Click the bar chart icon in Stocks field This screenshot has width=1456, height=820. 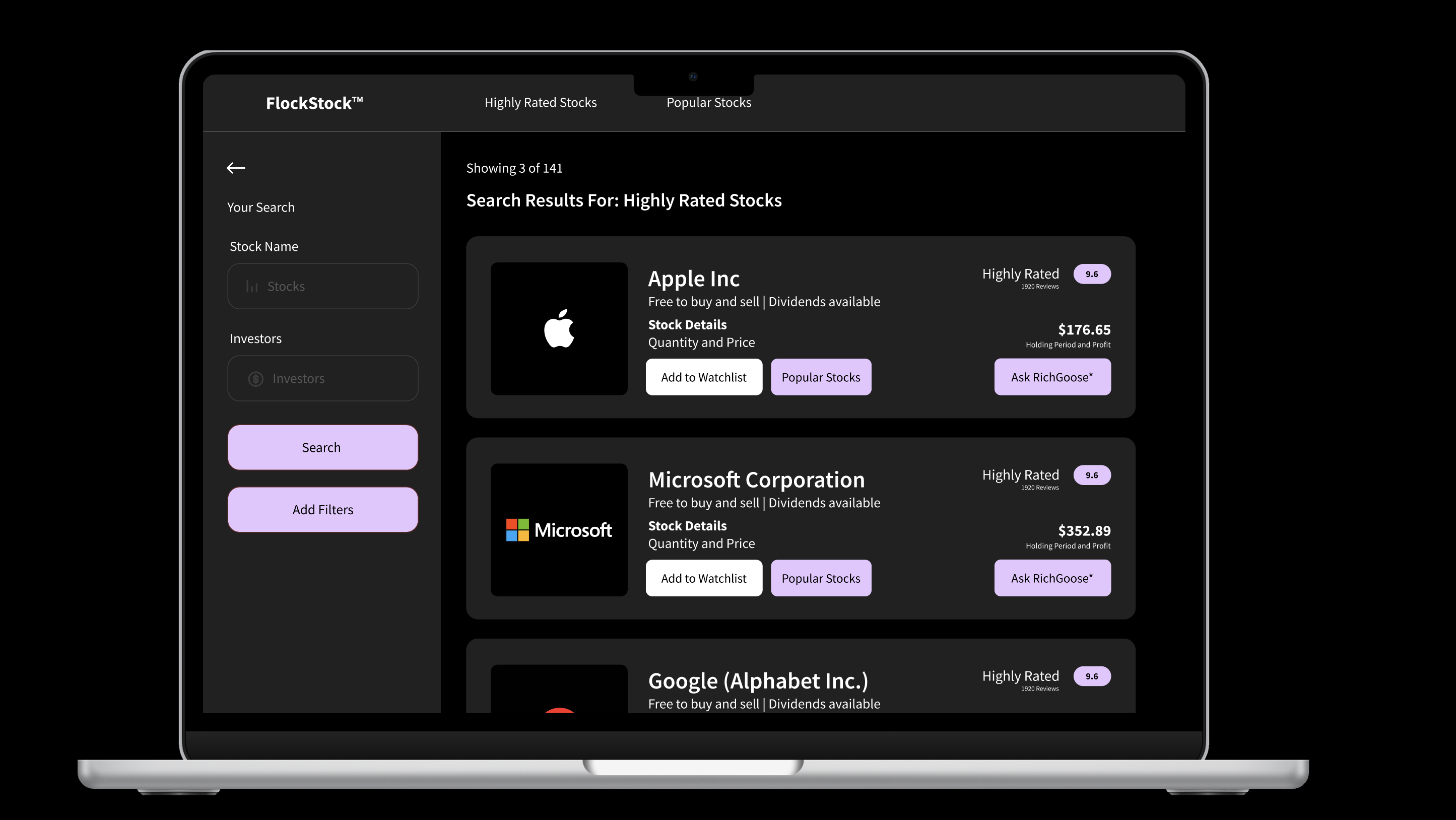coord(252,287)
